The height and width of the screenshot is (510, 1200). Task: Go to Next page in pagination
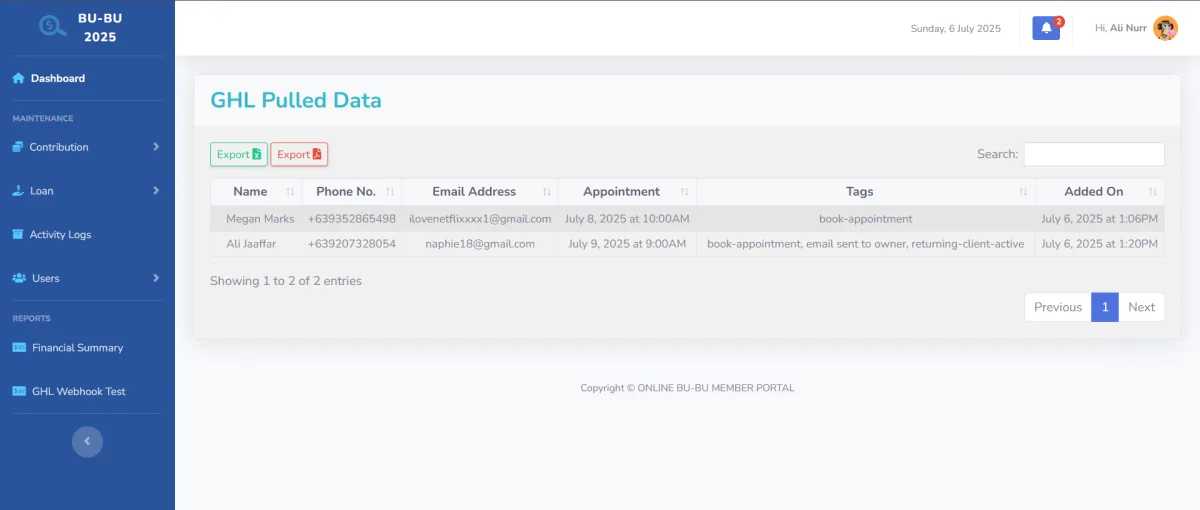[1141, 307]
